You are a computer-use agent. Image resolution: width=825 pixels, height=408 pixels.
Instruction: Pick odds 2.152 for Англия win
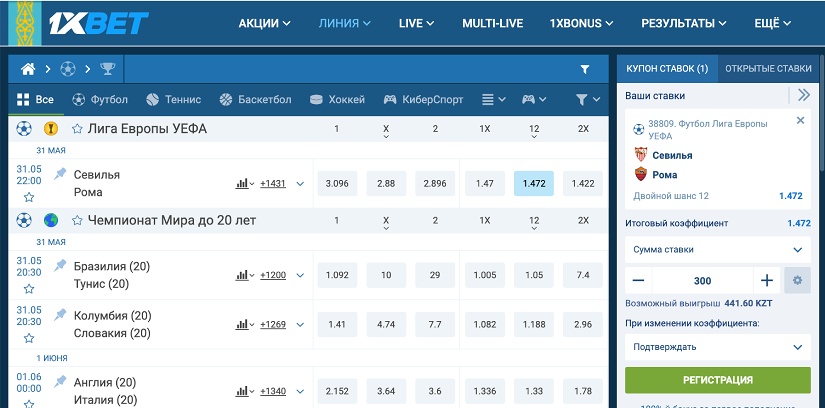click(x=337, y=391)
